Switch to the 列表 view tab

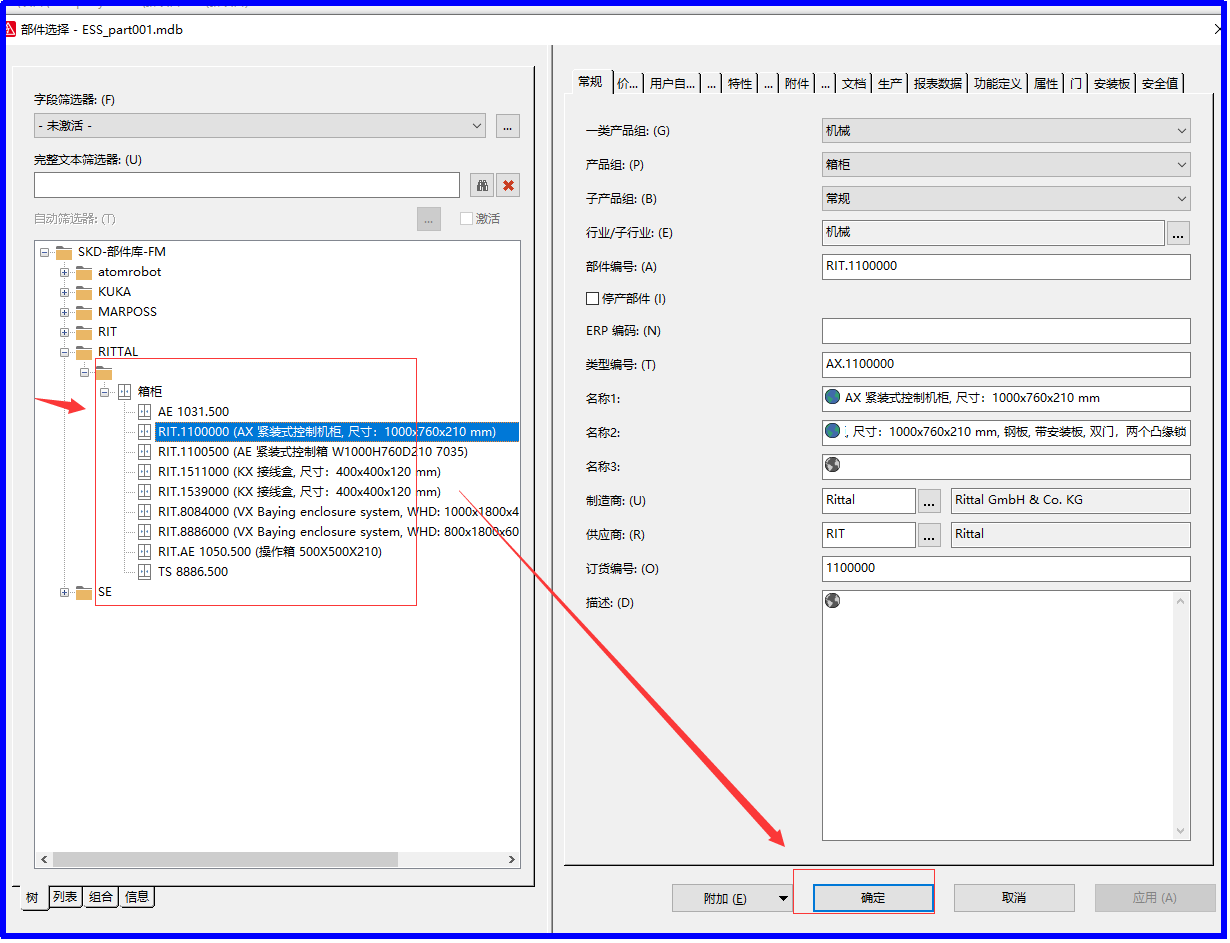tap(66, 897)
